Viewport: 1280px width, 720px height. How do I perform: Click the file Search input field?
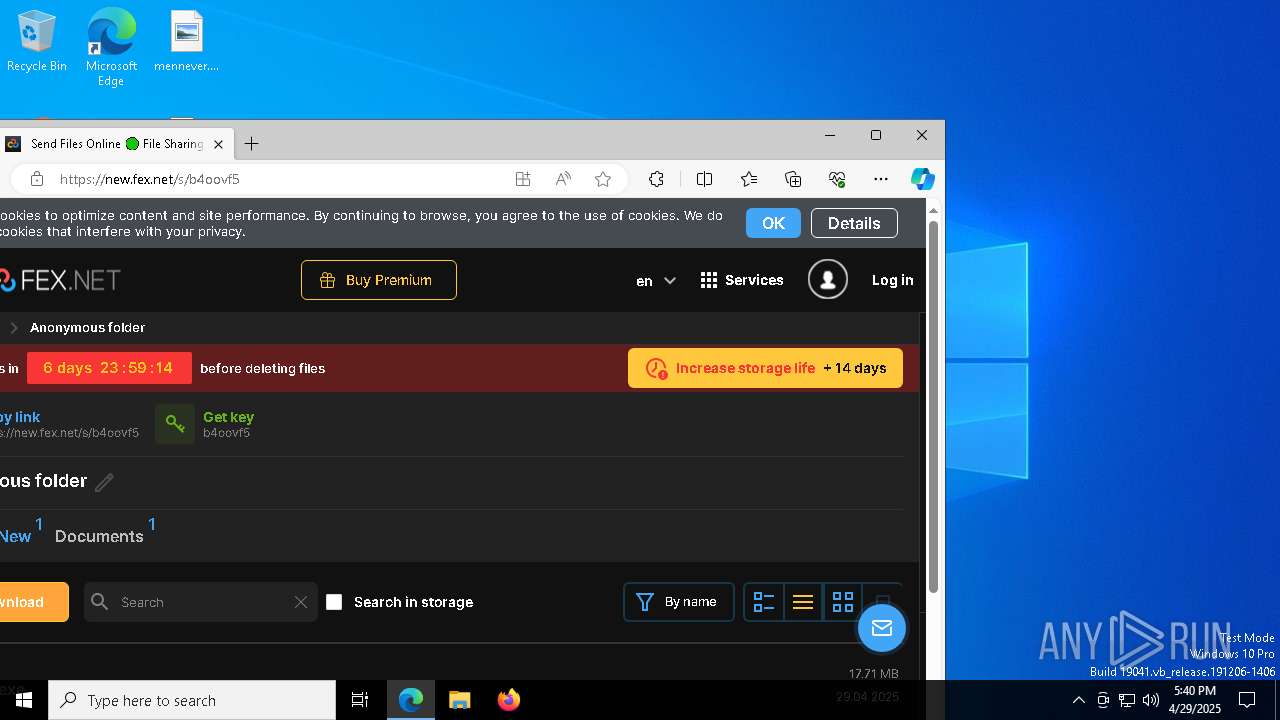pyautogui.click(x=200, y=602)
